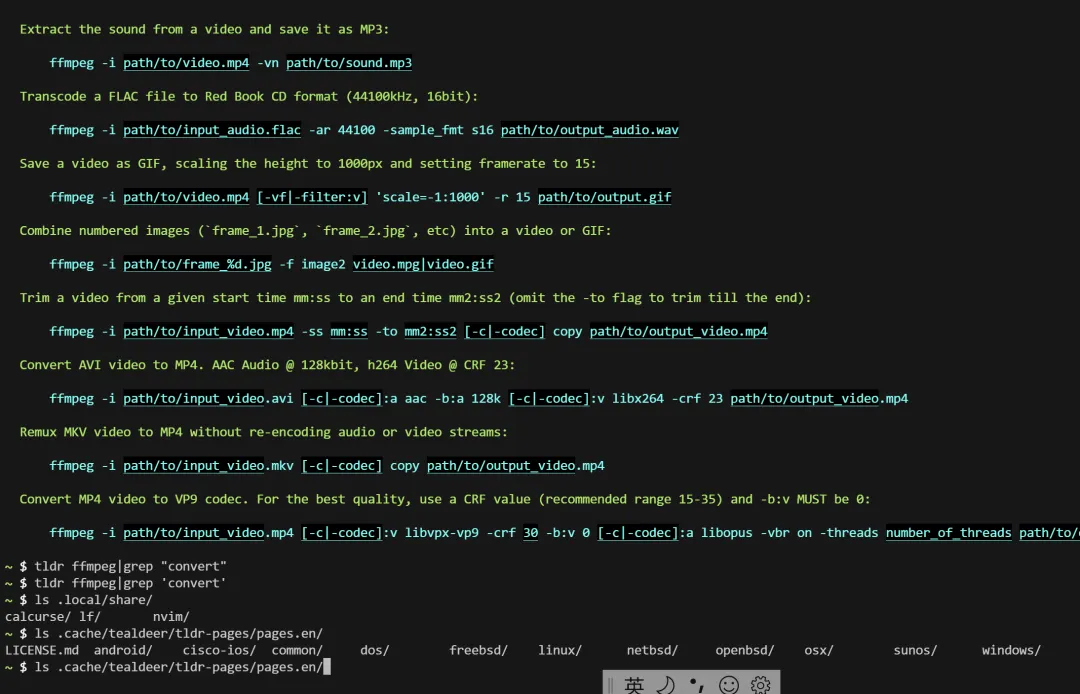Screen dimensions: 1080x694
Task: Click sunos/ in the pages.en listing
Action: [915, 650]
